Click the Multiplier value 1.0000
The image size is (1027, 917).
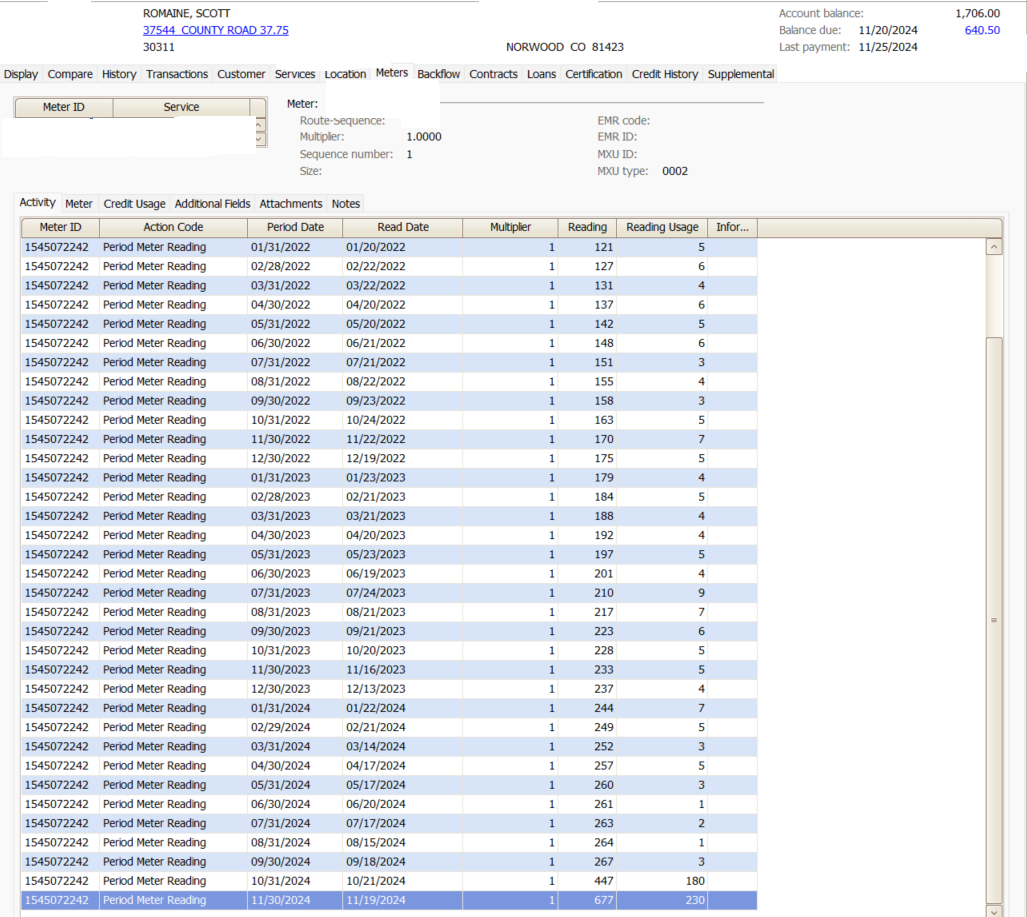(x=424, y=137)
